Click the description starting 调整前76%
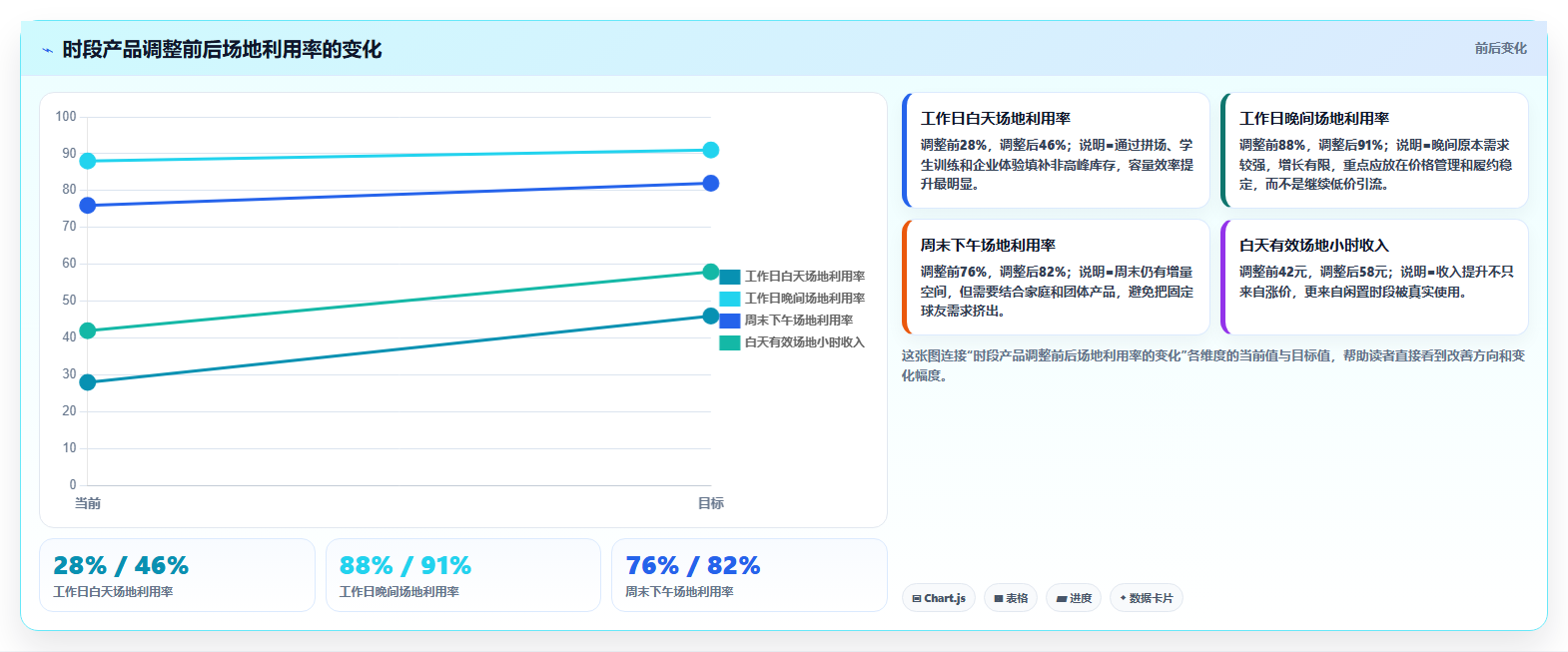This screenshot has height=652, width=1568. [x=1057, y=292]
